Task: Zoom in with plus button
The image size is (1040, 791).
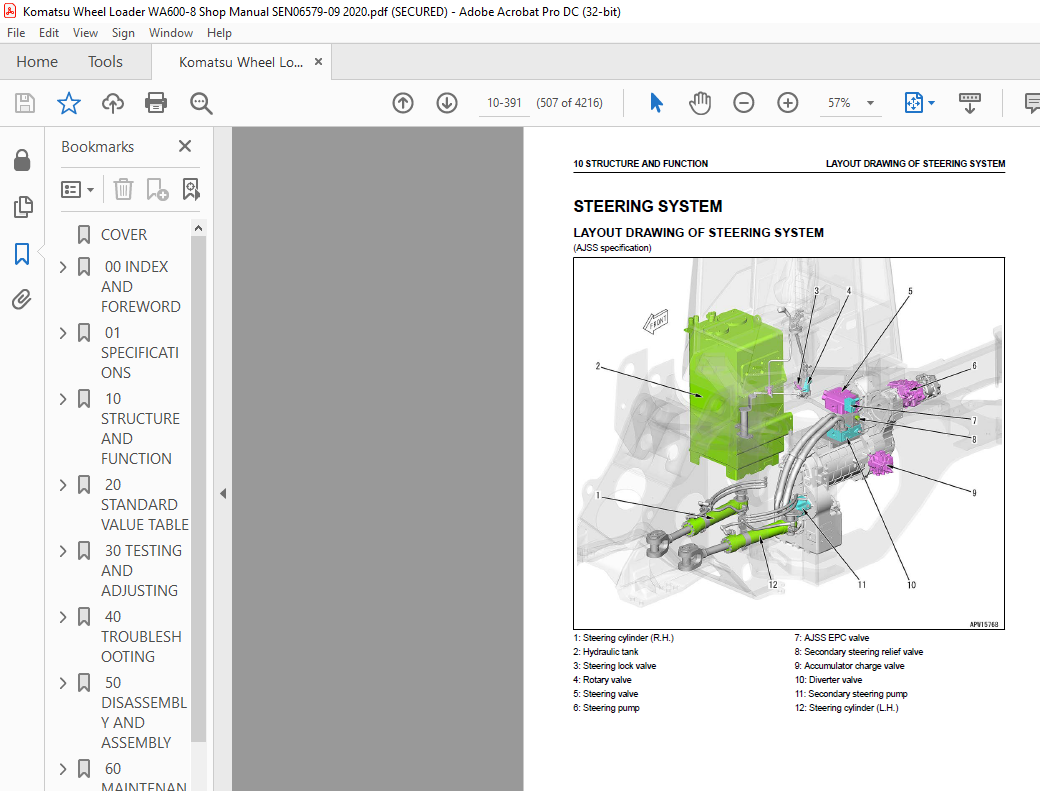Action: 787,103
